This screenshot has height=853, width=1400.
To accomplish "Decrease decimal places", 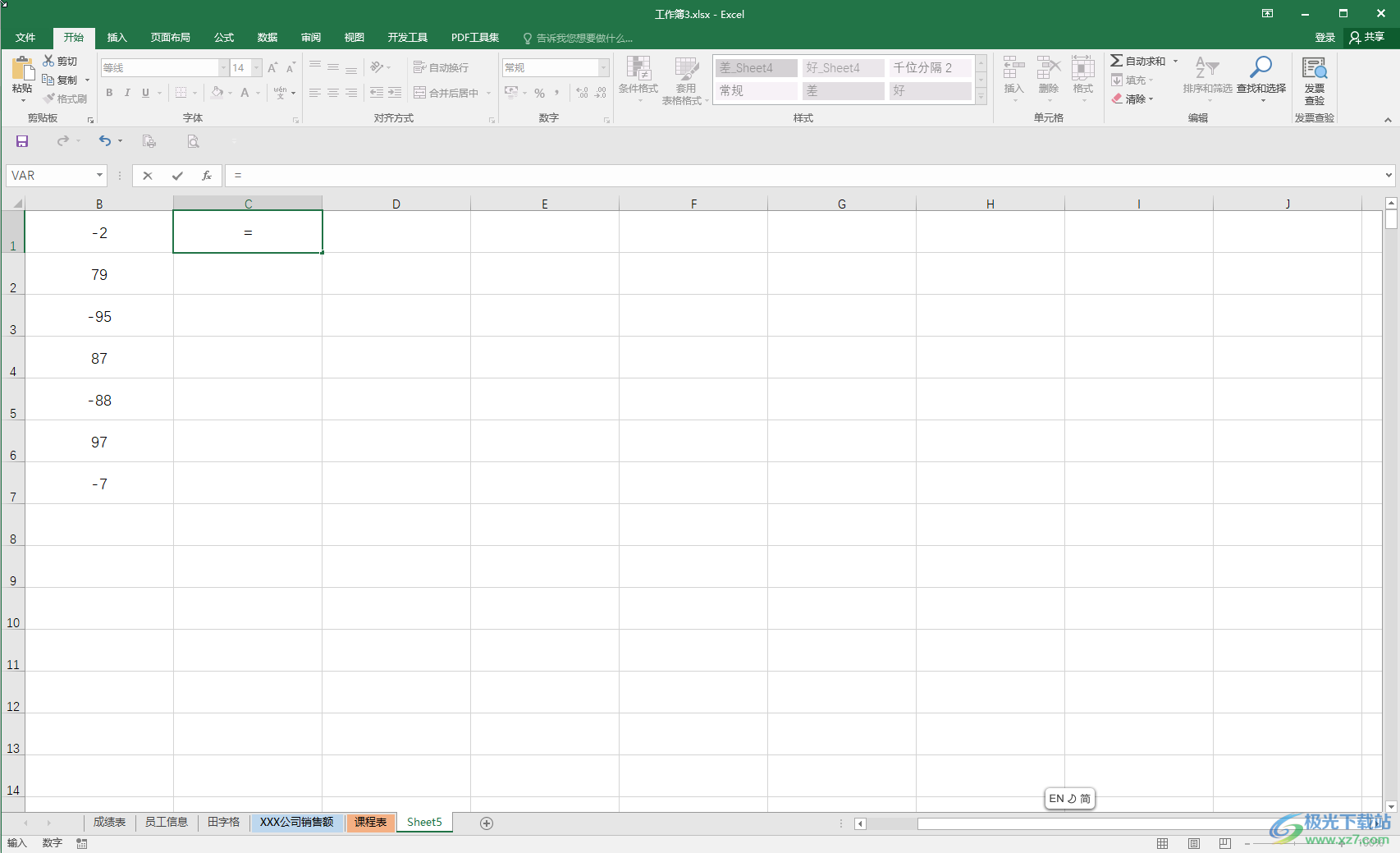I will [x=601, y=93].
